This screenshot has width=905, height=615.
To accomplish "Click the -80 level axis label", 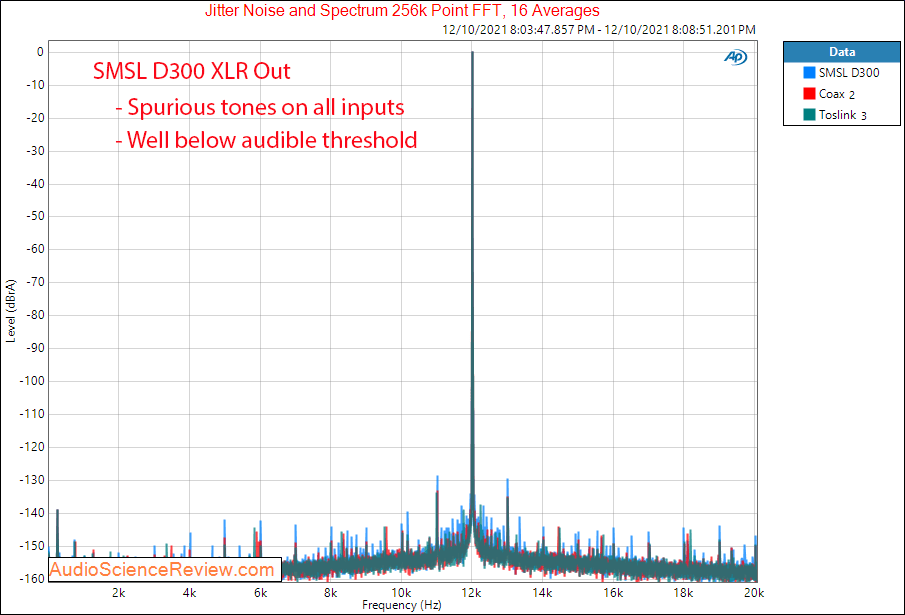I will (35, 315).
